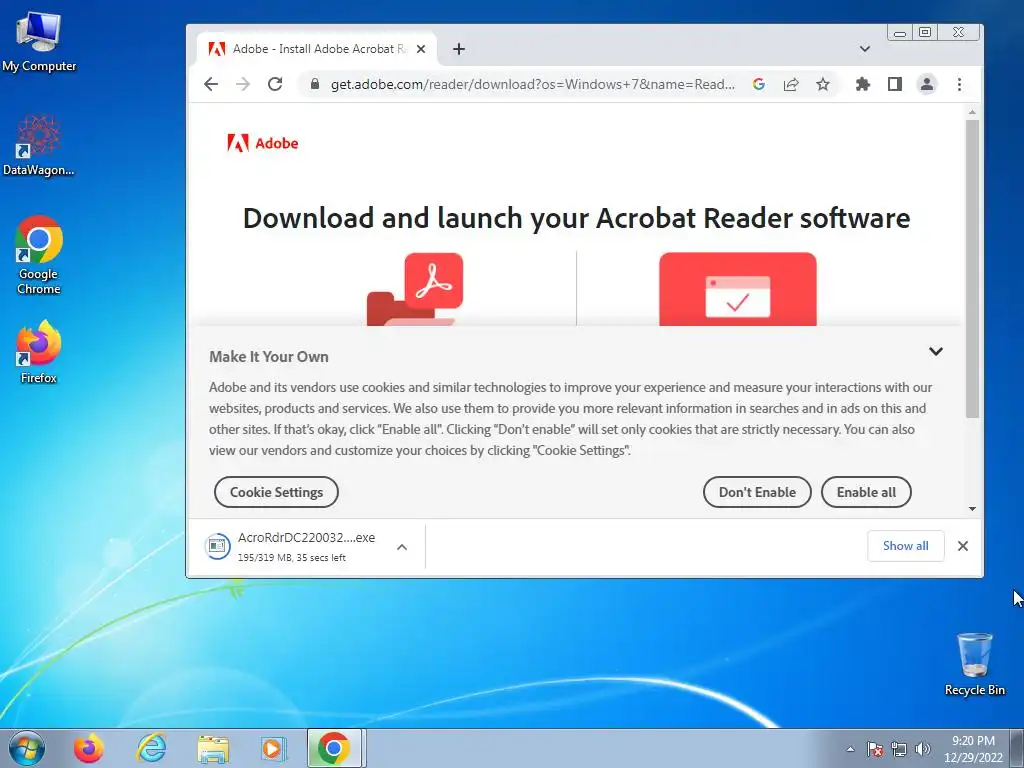Choose Don't Enable cookies
Viewport: 1024px width, 768px height.
pos(757,492)
